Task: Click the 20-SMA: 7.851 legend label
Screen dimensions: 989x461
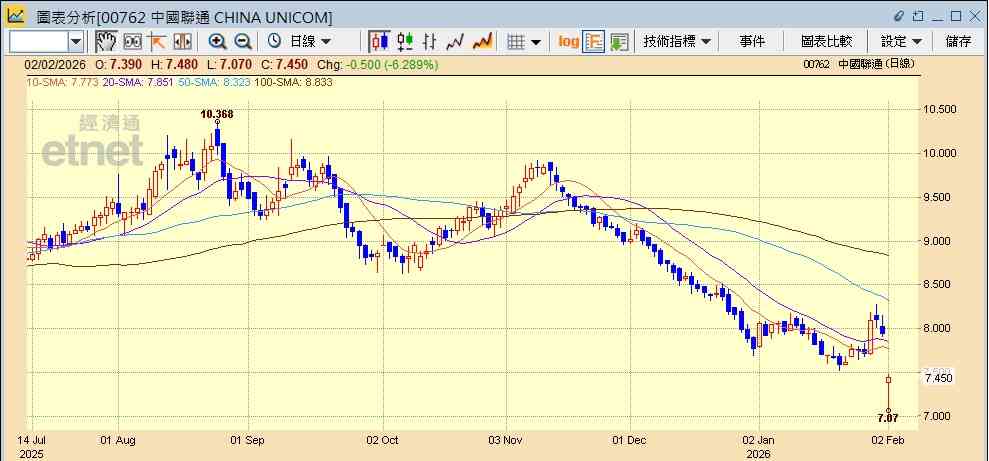Action: click(x=138, y=82)
